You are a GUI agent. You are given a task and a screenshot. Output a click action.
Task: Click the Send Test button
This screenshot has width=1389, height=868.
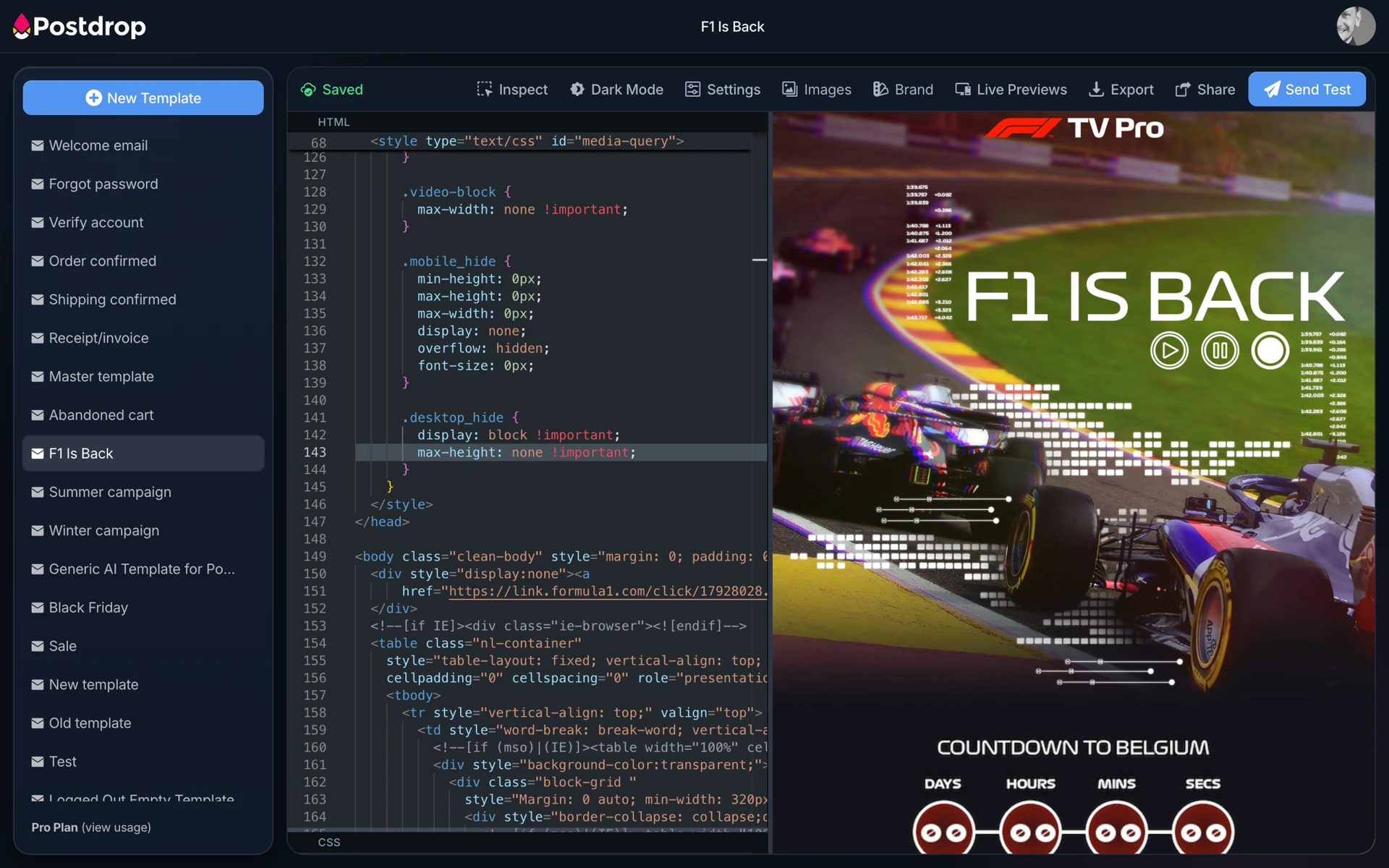point(1307,90)
